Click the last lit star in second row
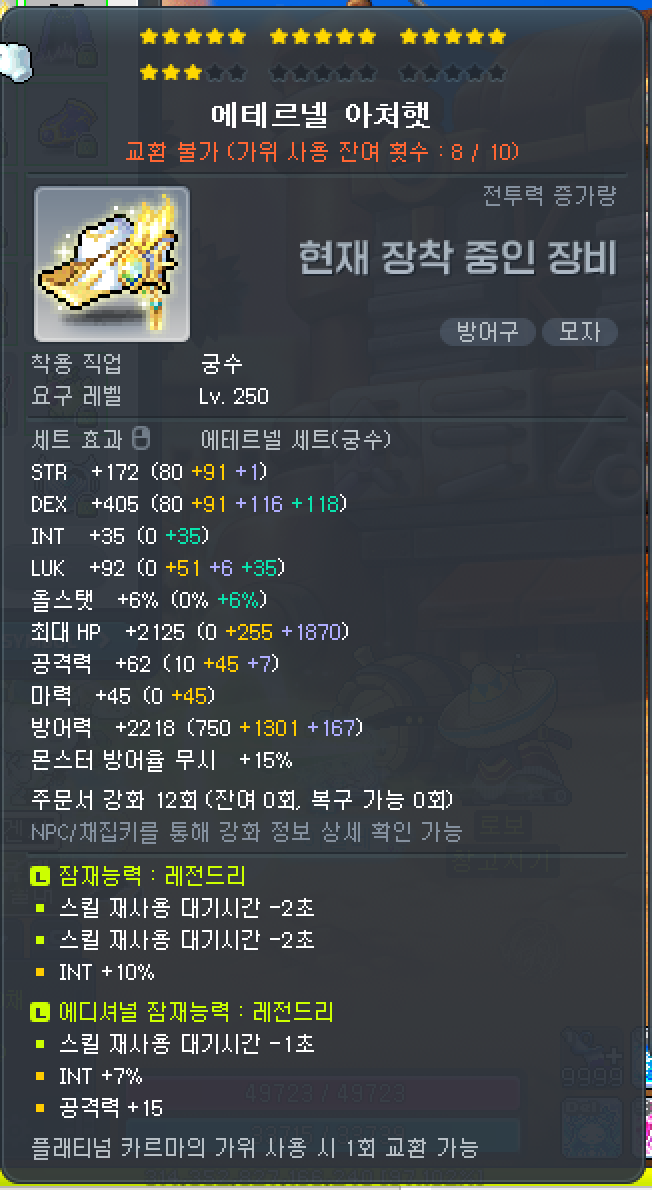Viewport: 652px width, 1190px height. click(x=194, y=73)
